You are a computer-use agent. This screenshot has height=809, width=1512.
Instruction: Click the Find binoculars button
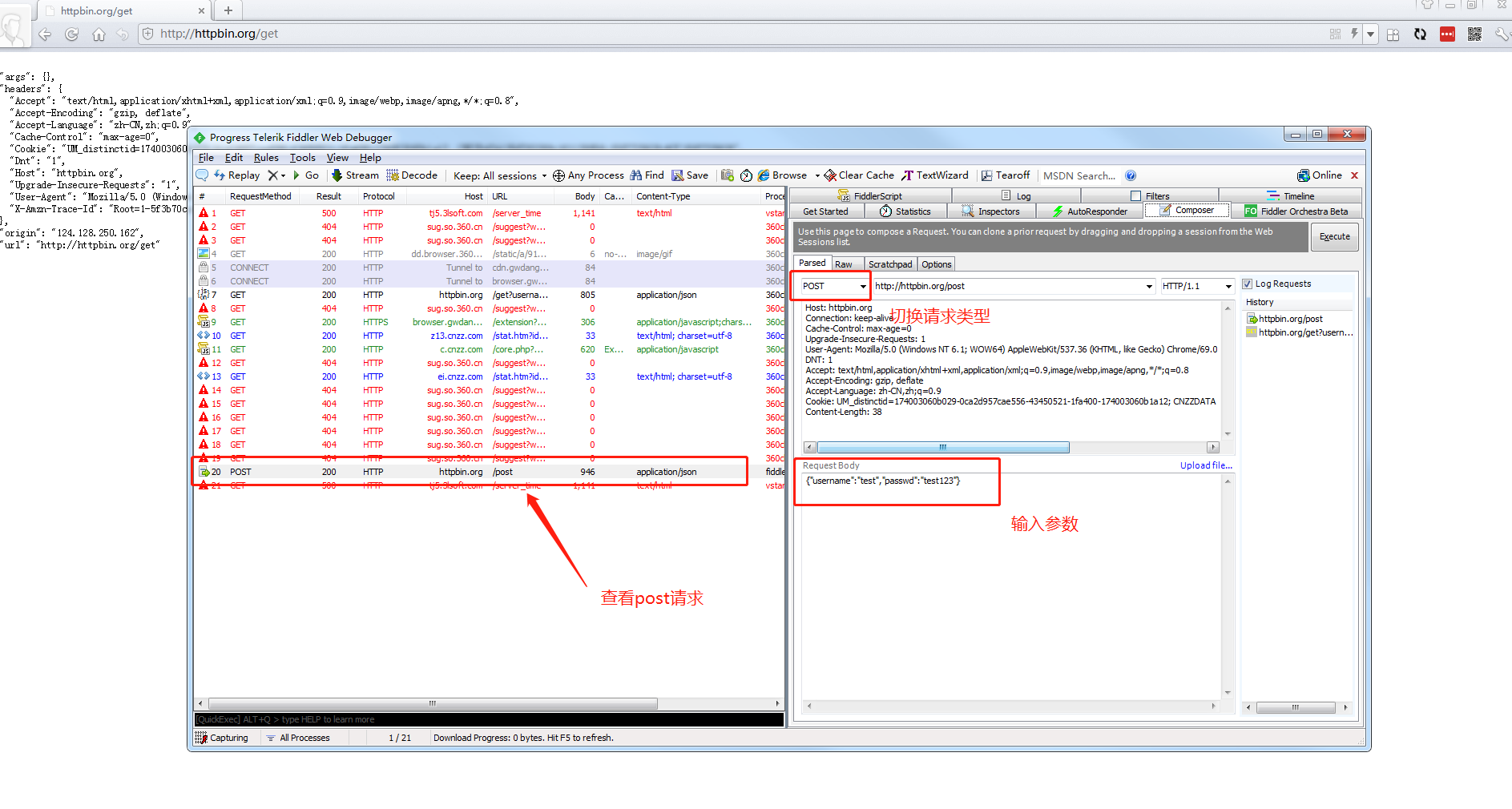(647, 175)
